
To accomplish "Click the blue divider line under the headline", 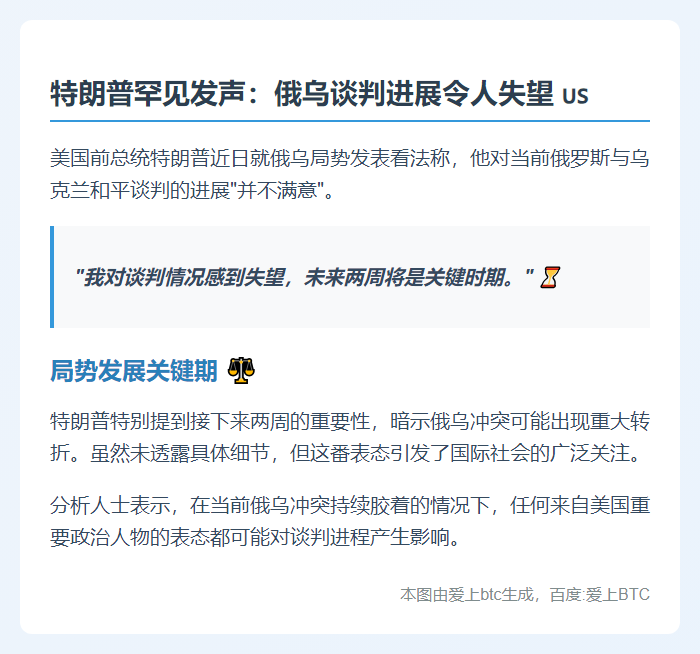I will tap(350, 121).
